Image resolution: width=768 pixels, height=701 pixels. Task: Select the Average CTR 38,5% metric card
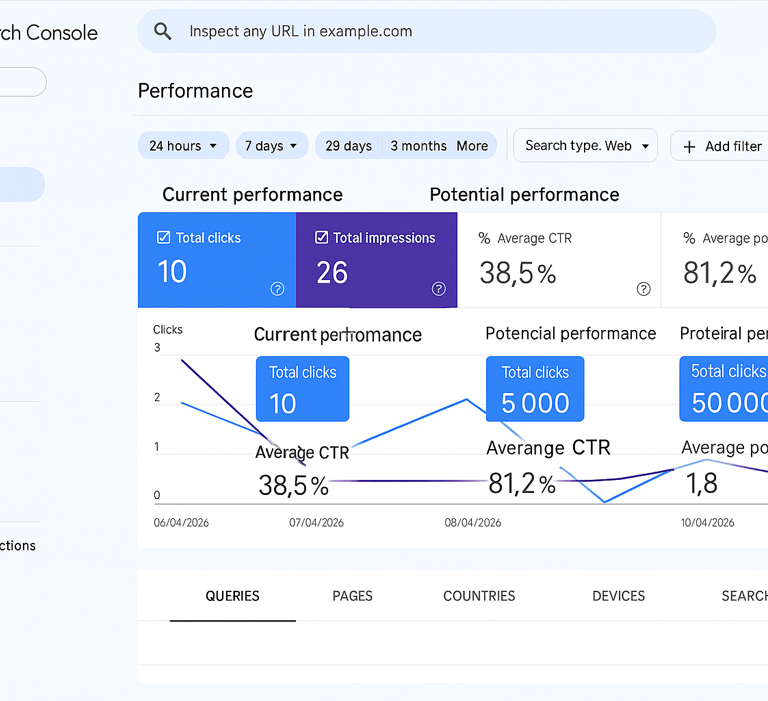pos(559,260)
